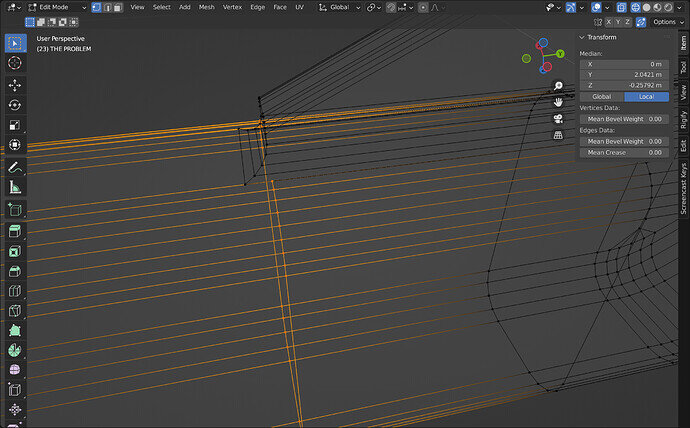Activate the Move tool
Screen dimensions: 690x428
click(x=15, y=85)
